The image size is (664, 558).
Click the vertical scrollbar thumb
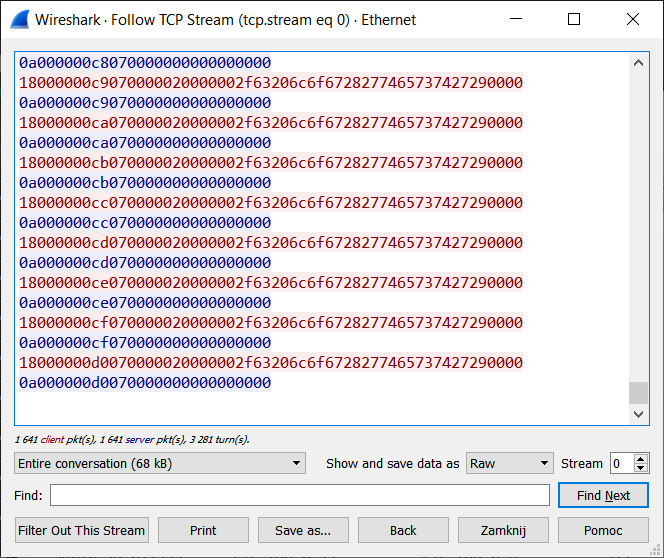(638, 392)
